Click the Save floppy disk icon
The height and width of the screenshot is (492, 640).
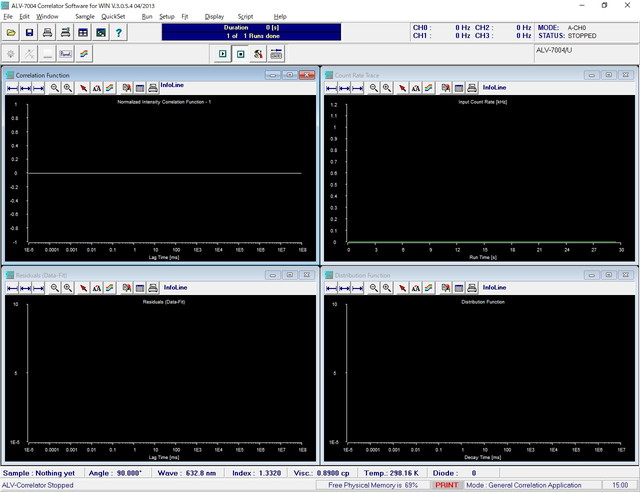[x=29, y=33]
